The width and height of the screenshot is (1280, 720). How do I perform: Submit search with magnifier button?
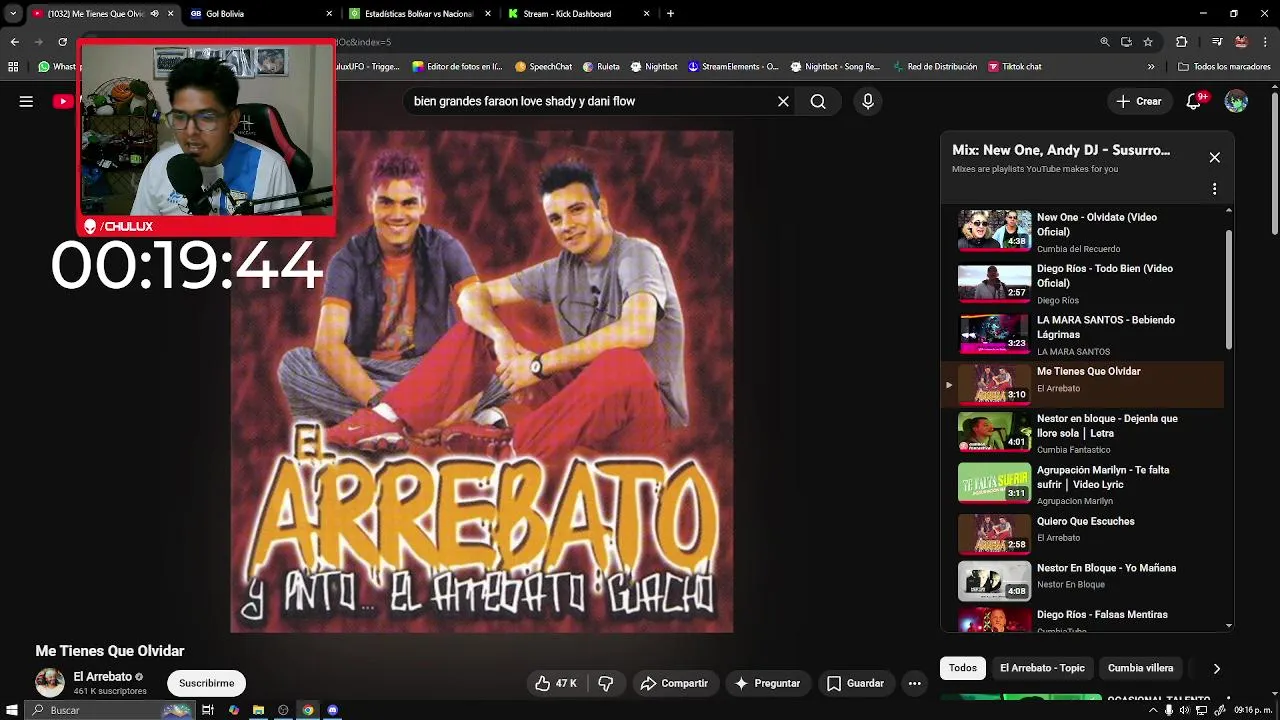click(x=818, y=101)
